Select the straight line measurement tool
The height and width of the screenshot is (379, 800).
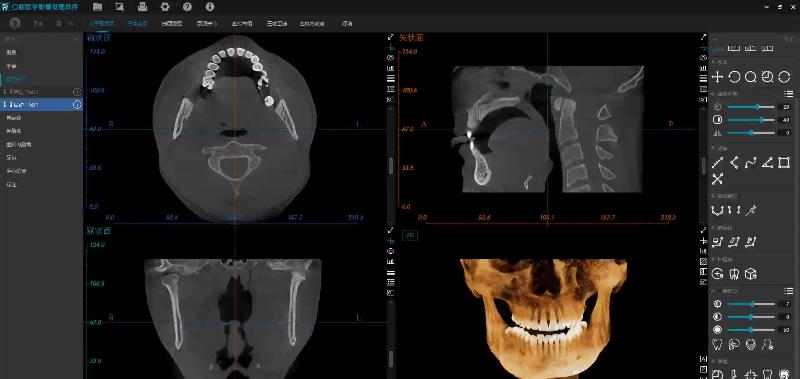pos(717,163)
